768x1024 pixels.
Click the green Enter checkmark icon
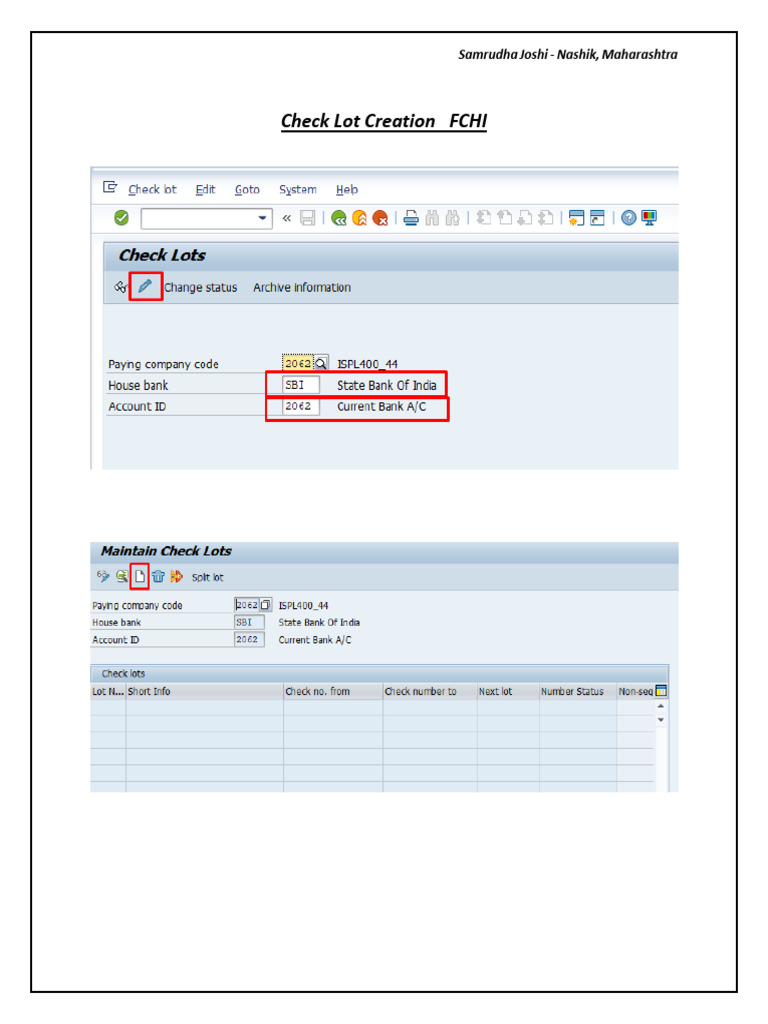pos(121,217)
